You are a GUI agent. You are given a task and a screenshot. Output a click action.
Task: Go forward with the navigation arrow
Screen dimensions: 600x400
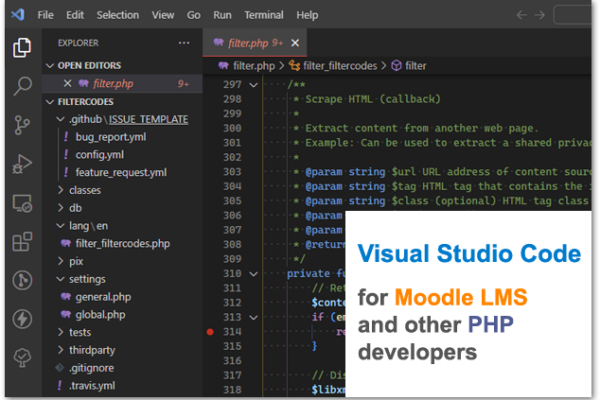click(540, 15)
